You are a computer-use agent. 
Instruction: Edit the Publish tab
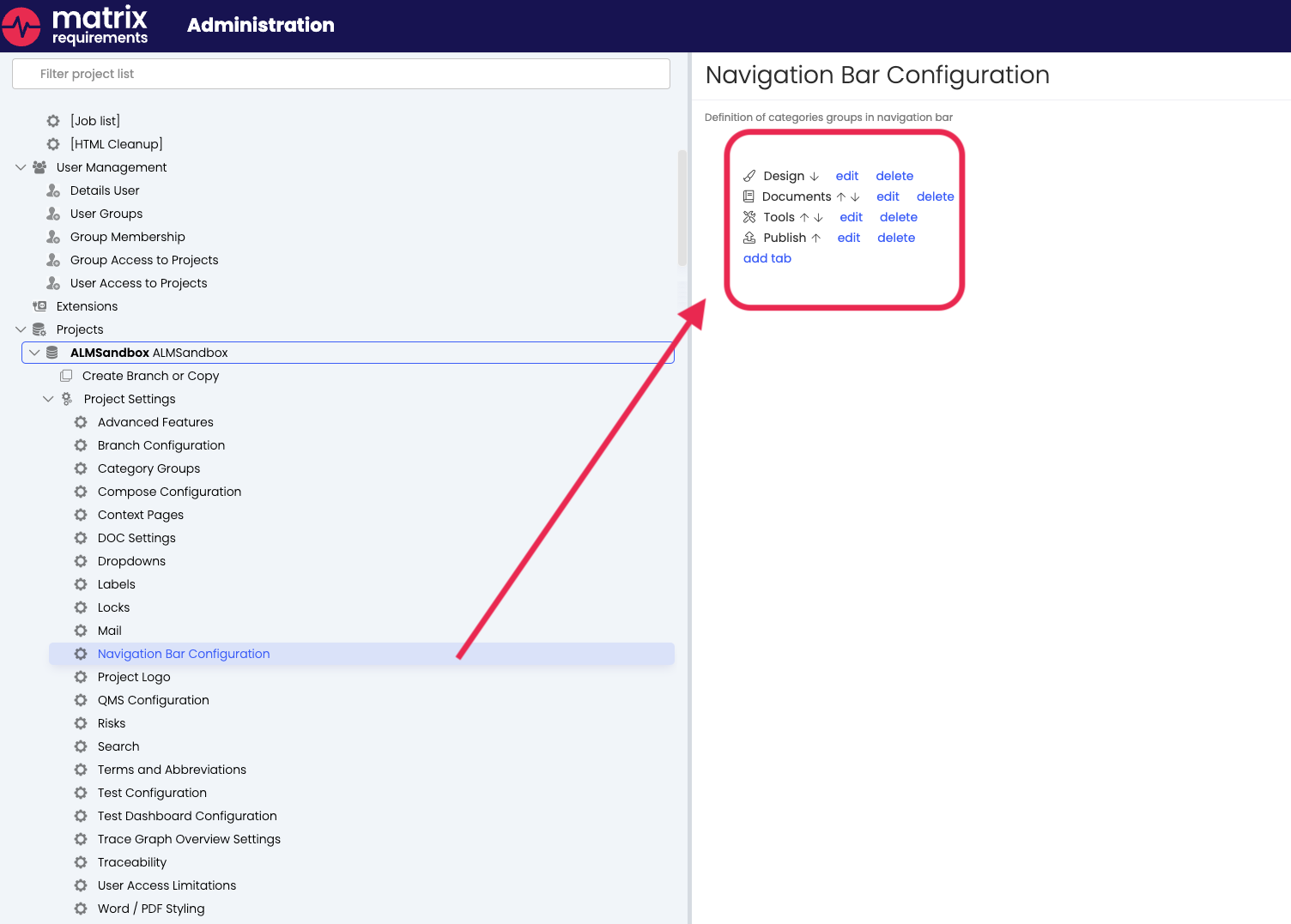pyautogui.click(x=849, y=238)
